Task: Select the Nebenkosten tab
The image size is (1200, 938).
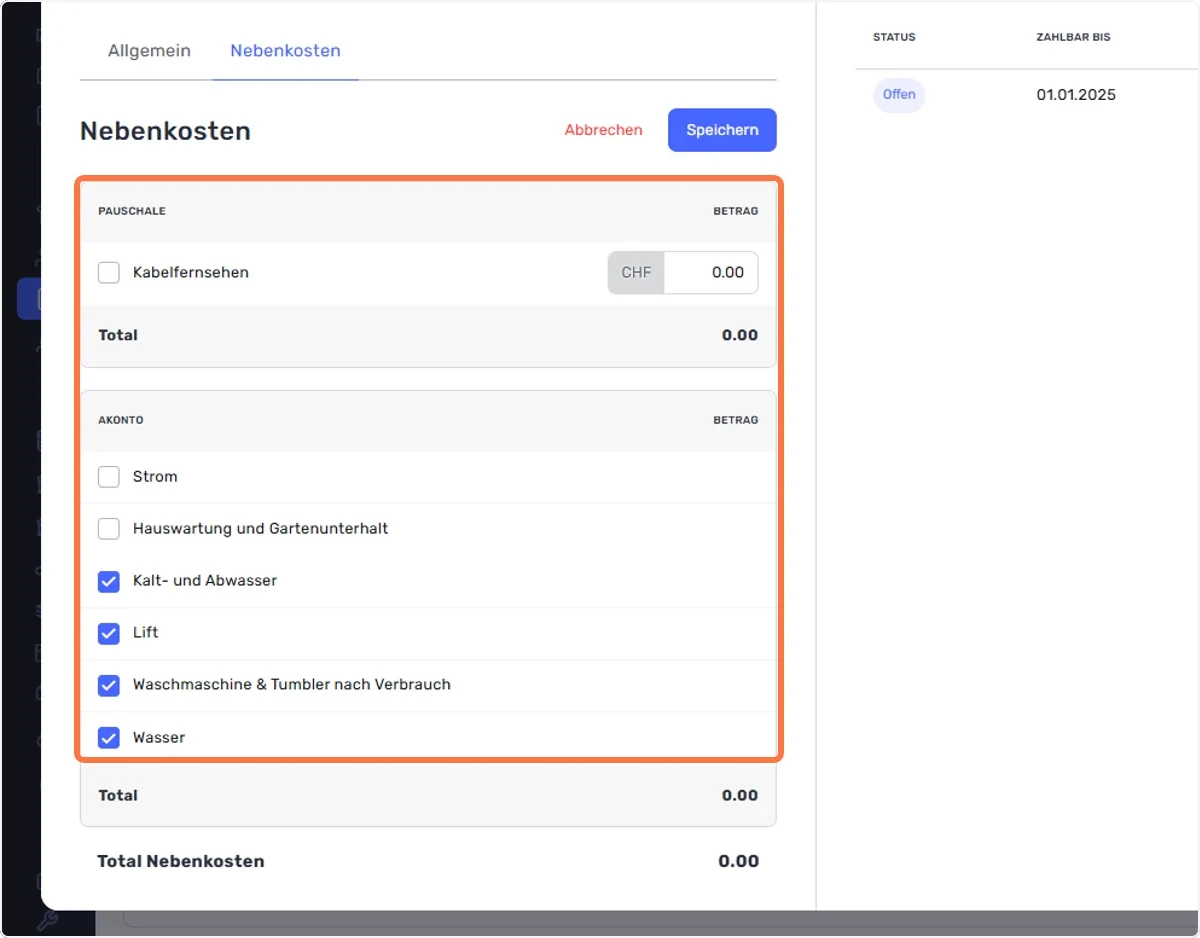Action: click(x=285, y=50)
